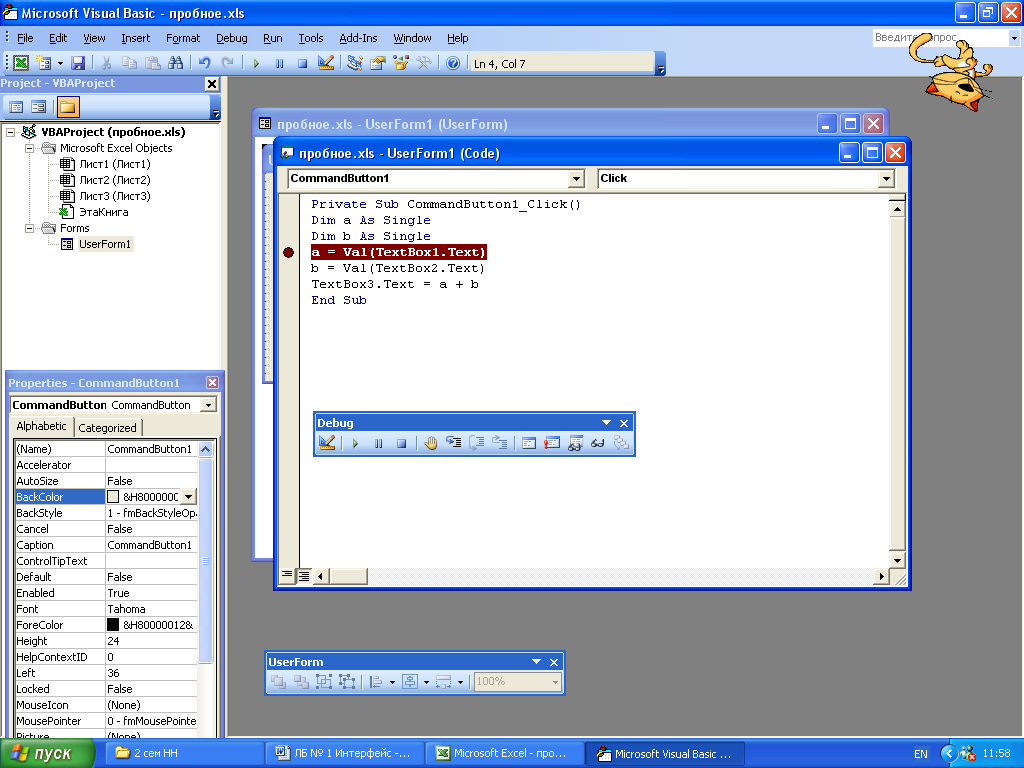This screenshot has height=768, width=1024.
Task: Open the Add-Ins menu
Action: [x=358, y=38]
